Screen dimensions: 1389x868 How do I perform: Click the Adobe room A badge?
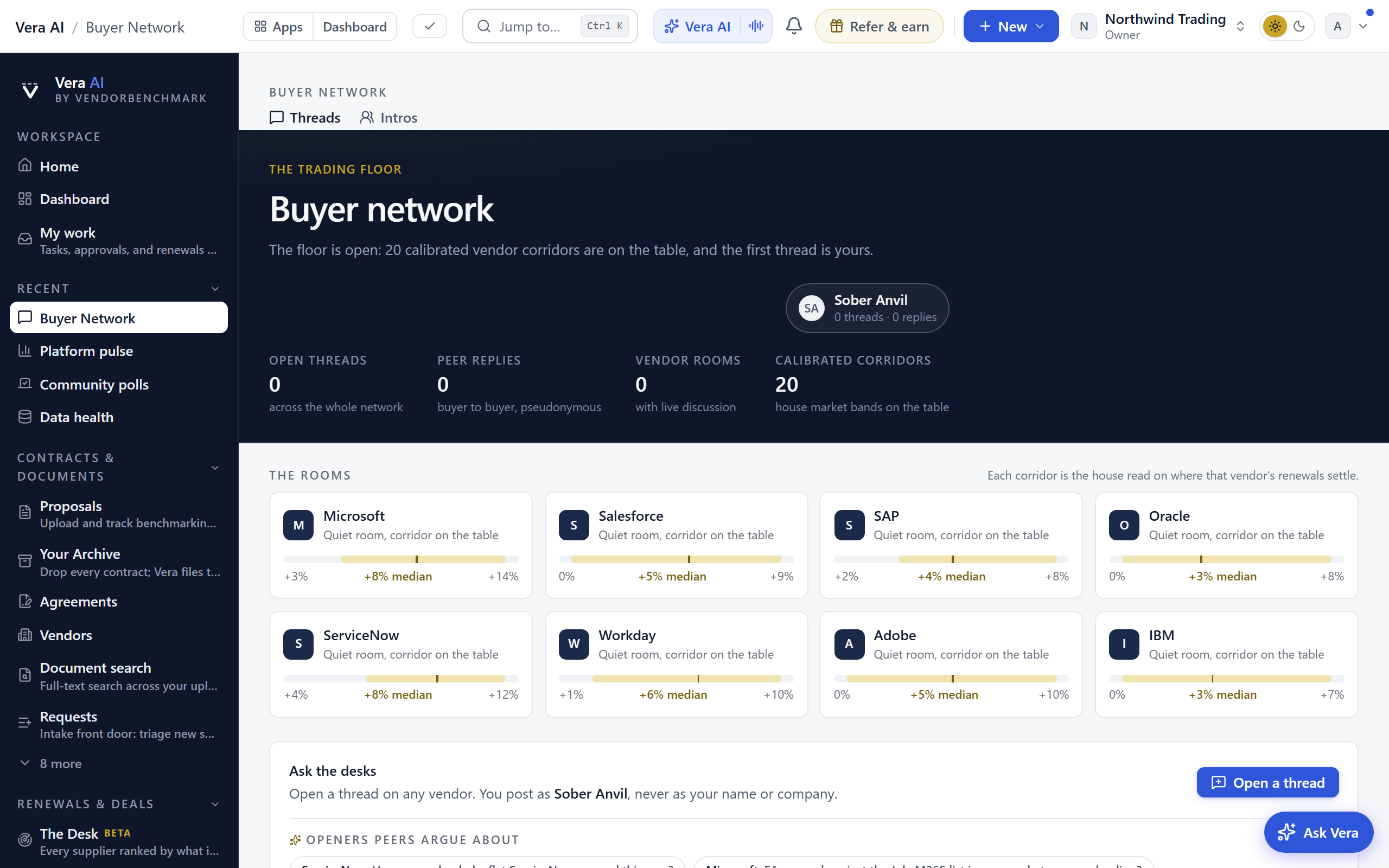[x=849, y=643]
